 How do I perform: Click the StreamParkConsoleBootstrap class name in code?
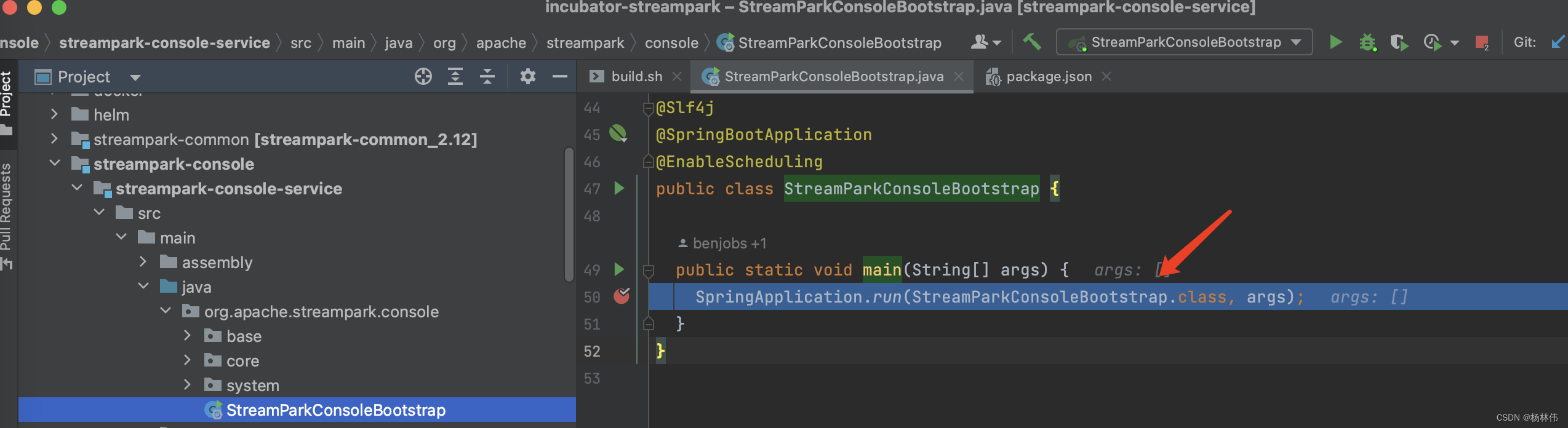[911, 188]
